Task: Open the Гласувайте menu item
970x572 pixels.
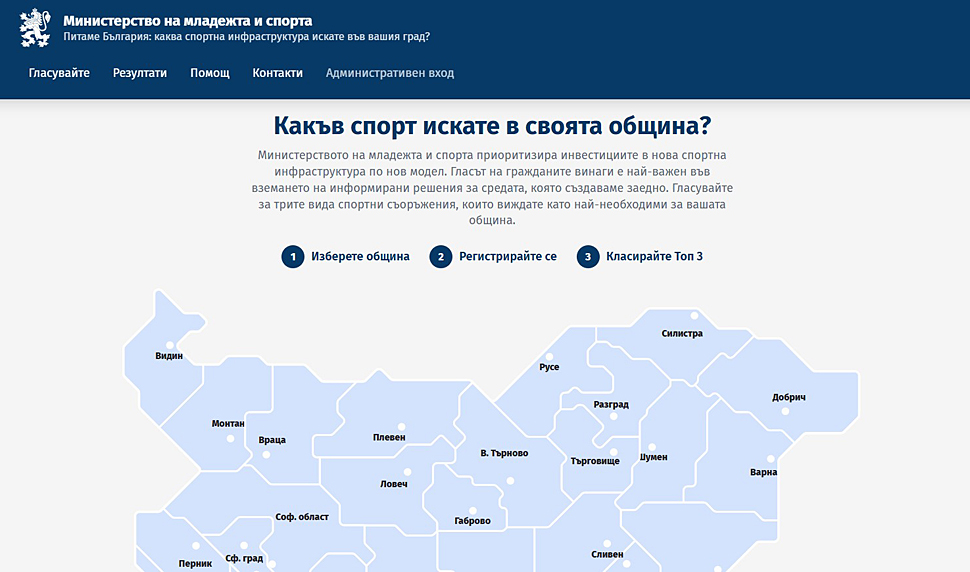Action: [x=59, y=73]
